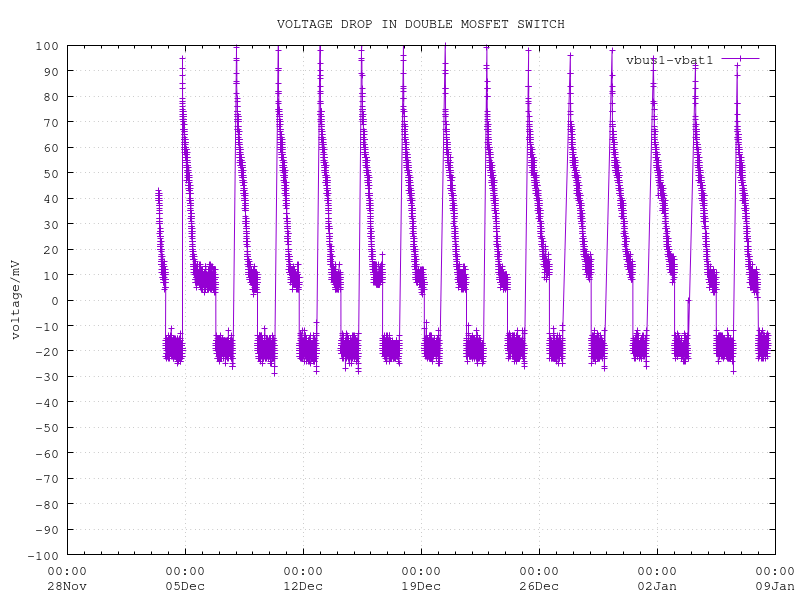Click the purple legend line sample
Screen dimensions: 800x600
740,59
